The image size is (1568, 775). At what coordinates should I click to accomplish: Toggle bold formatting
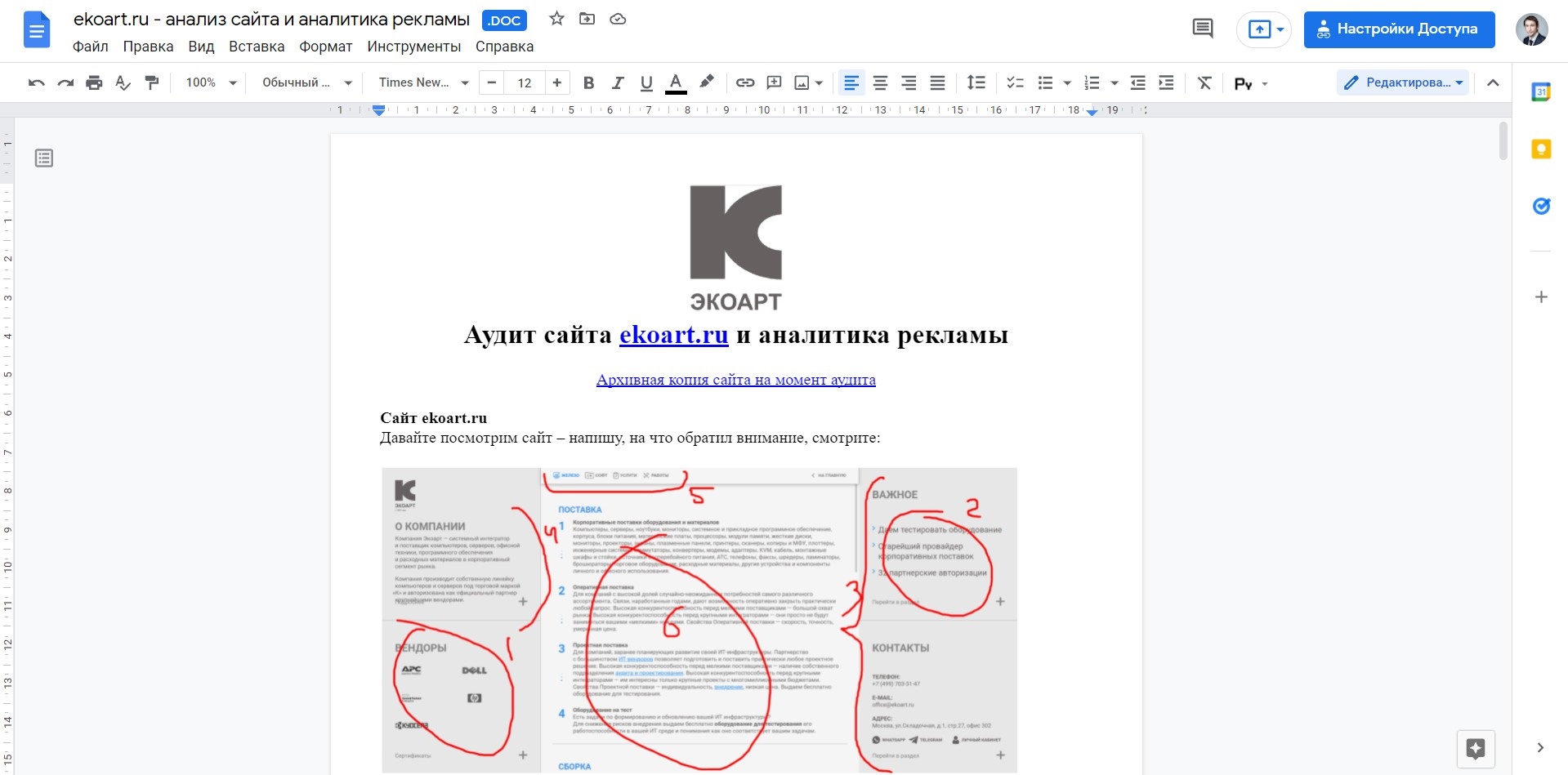point(588,82)
